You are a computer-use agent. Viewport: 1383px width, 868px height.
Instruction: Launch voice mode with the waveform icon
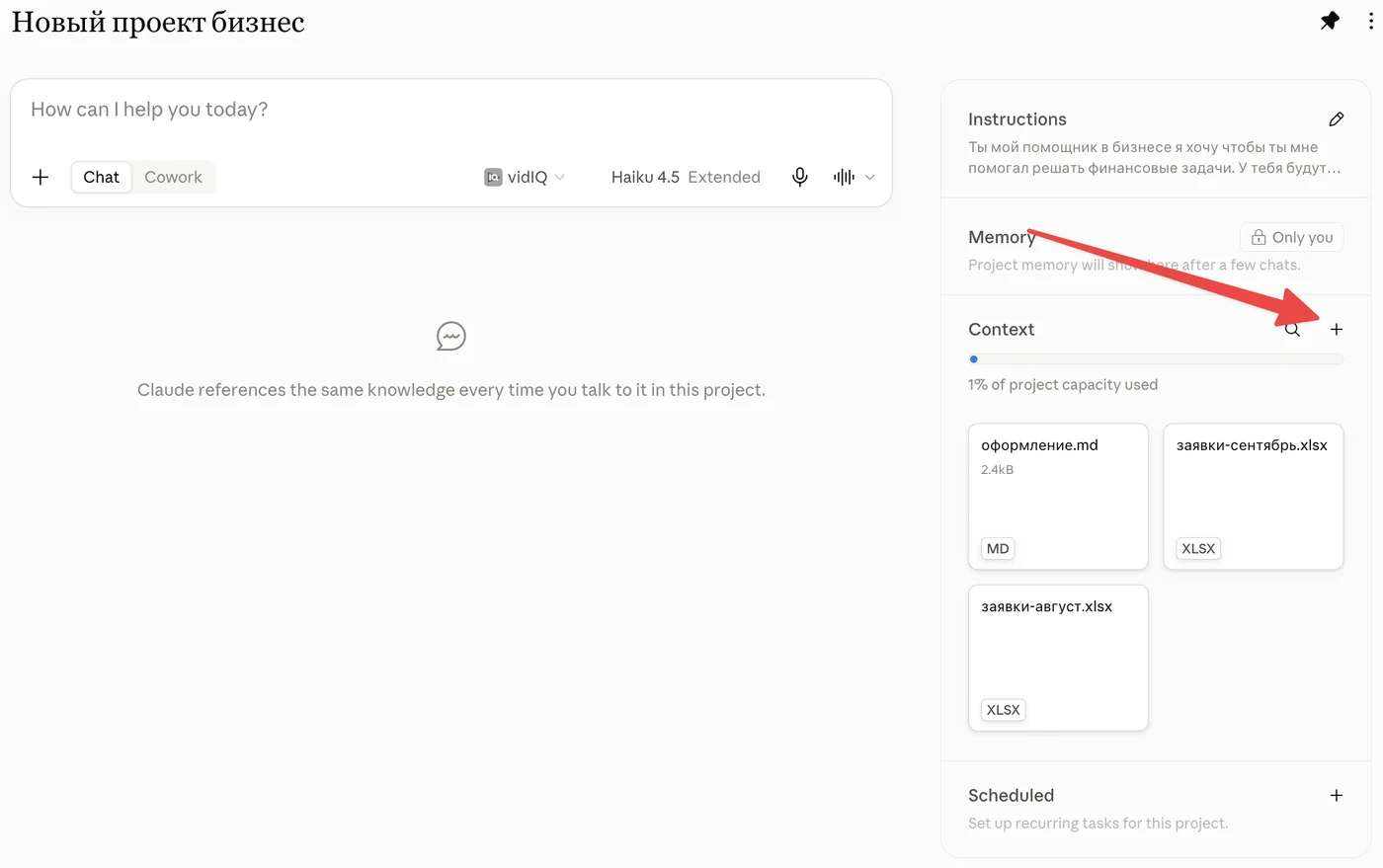point(844,177)
